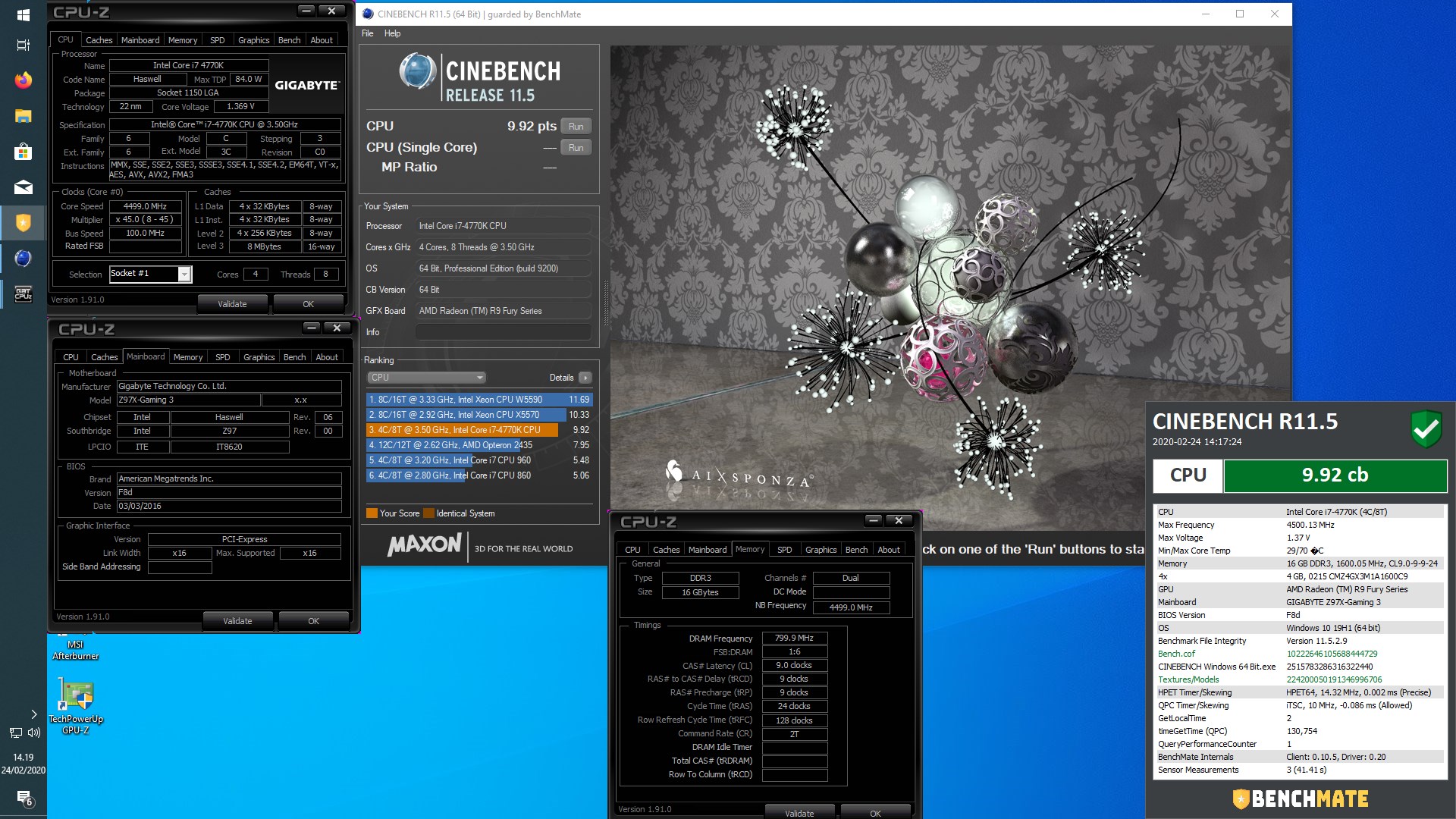Click the Sensor Measurements row in BenchMate
1456x819 pixels.
click(1300, 770)
